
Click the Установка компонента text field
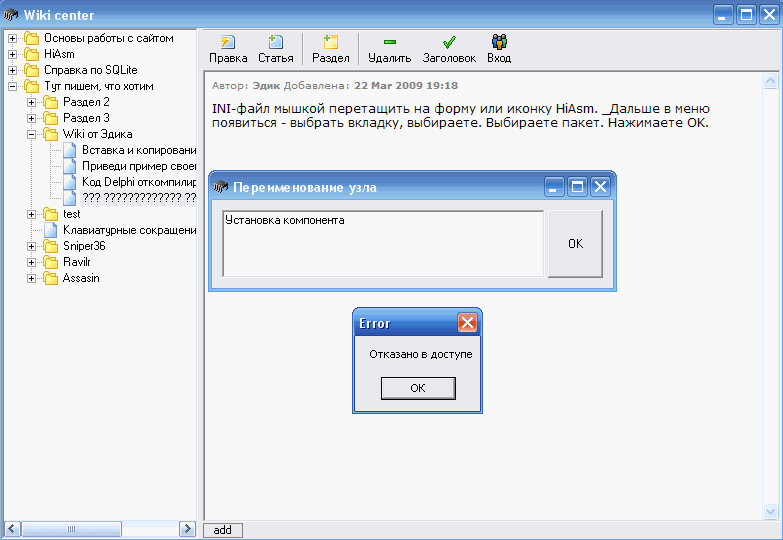click(383, 242)
